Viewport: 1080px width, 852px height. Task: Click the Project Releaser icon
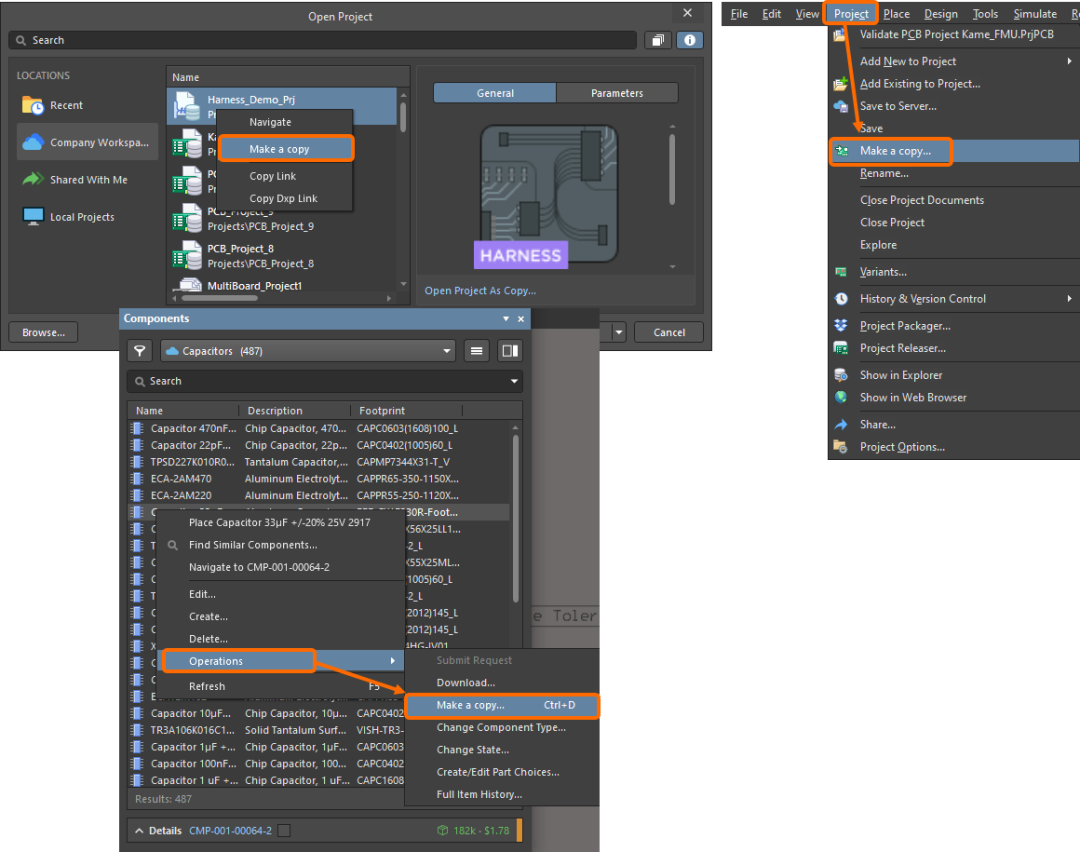click(841, 349)
